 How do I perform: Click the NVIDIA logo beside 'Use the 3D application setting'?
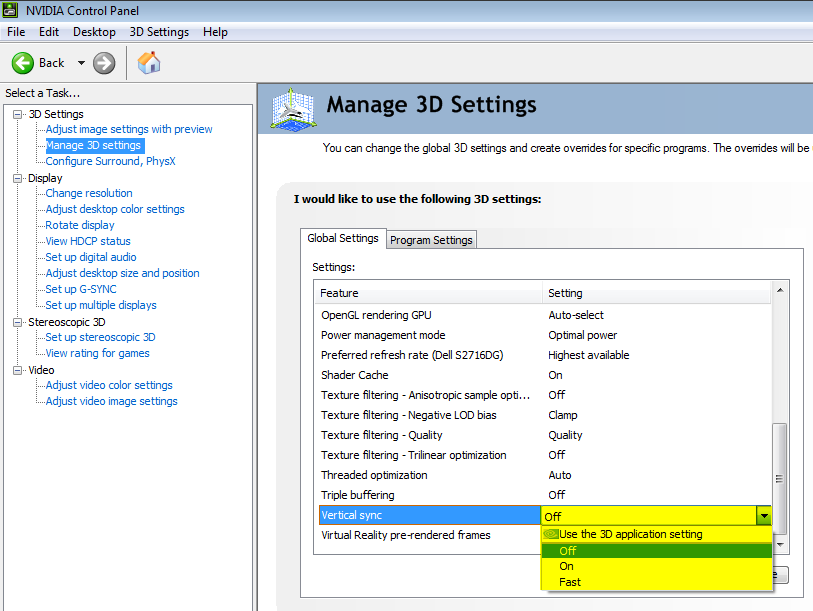pos(551,534)
